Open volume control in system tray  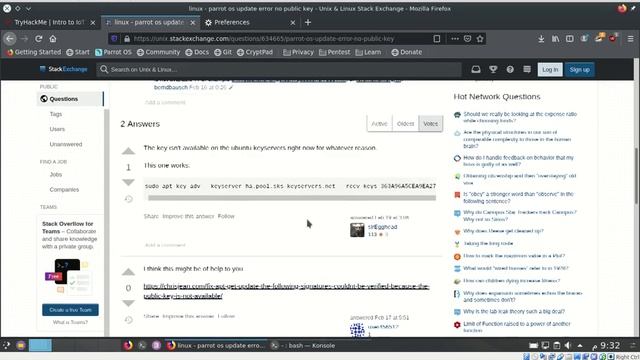pos(568,345)
